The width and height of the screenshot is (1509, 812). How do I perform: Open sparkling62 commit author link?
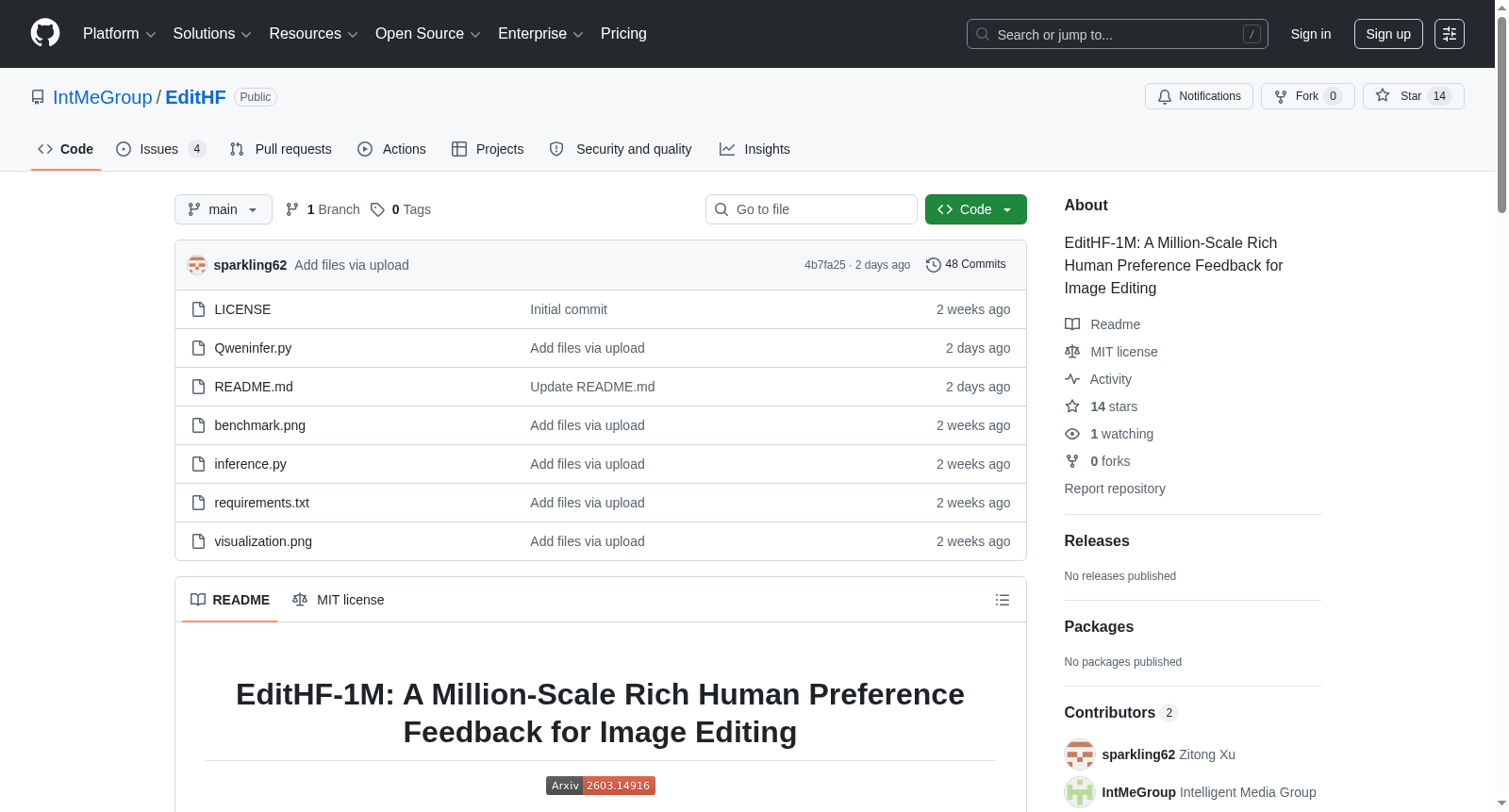point(250,265)
